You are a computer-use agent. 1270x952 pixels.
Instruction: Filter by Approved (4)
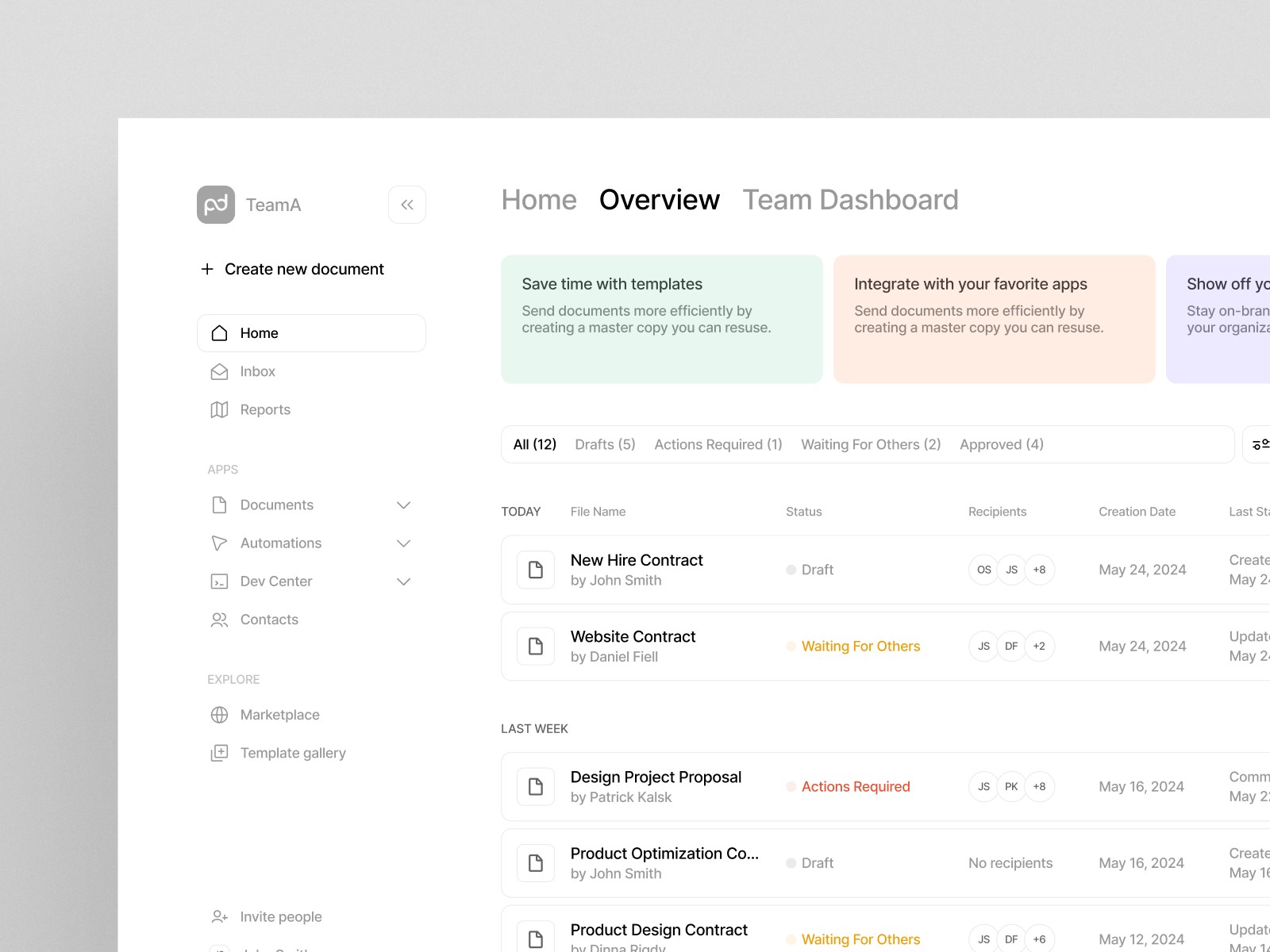point(1002,444)
